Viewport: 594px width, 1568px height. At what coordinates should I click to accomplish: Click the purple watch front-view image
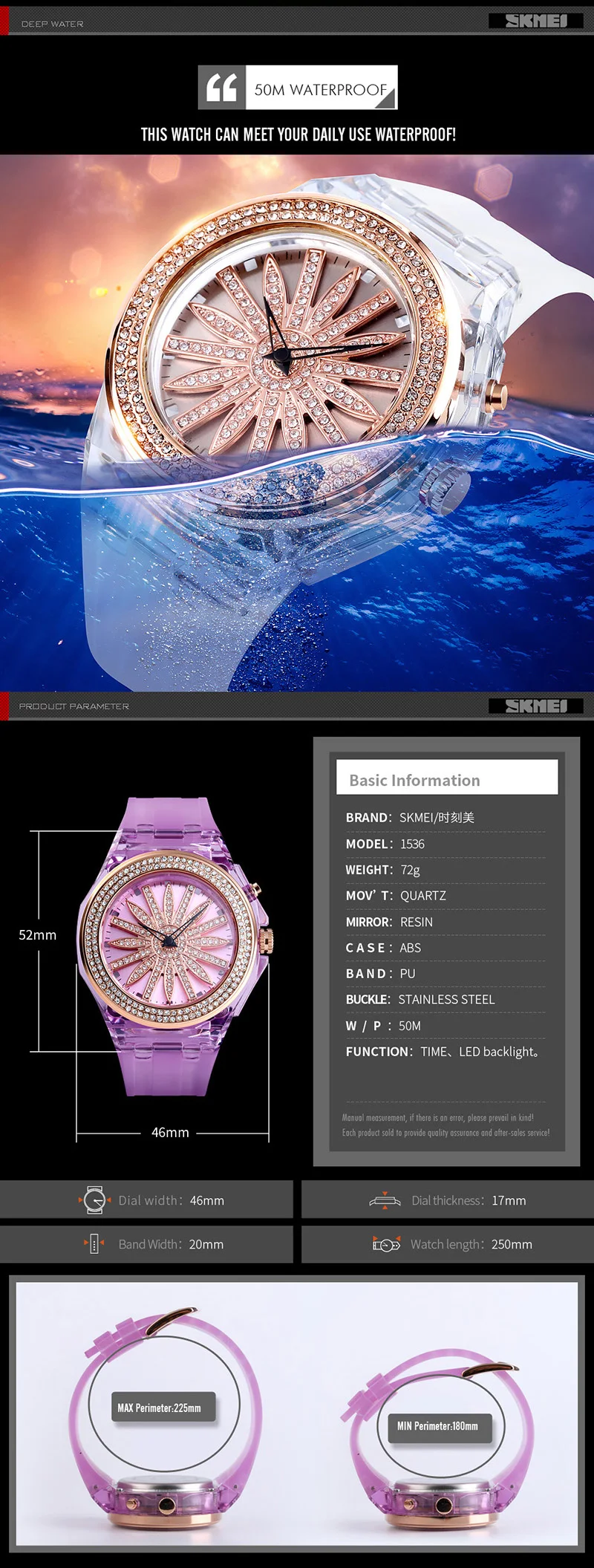(175, 946)
